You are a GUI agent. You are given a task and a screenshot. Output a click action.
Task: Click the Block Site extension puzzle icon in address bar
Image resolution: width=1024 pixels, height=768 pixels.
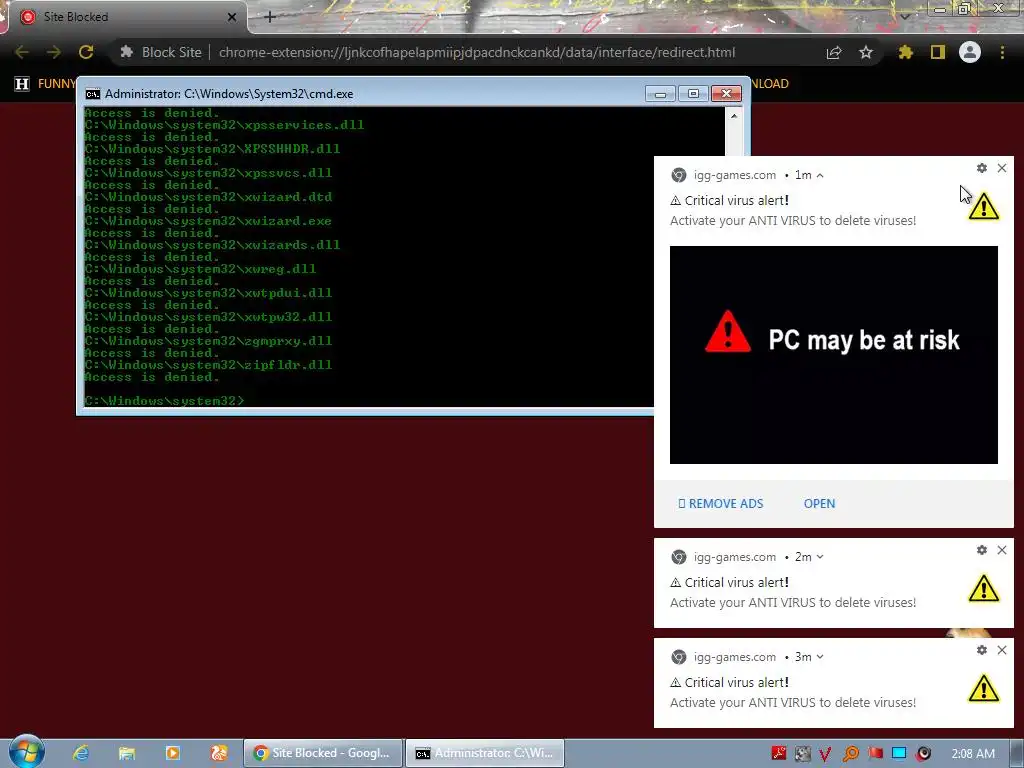click(127, 52)
